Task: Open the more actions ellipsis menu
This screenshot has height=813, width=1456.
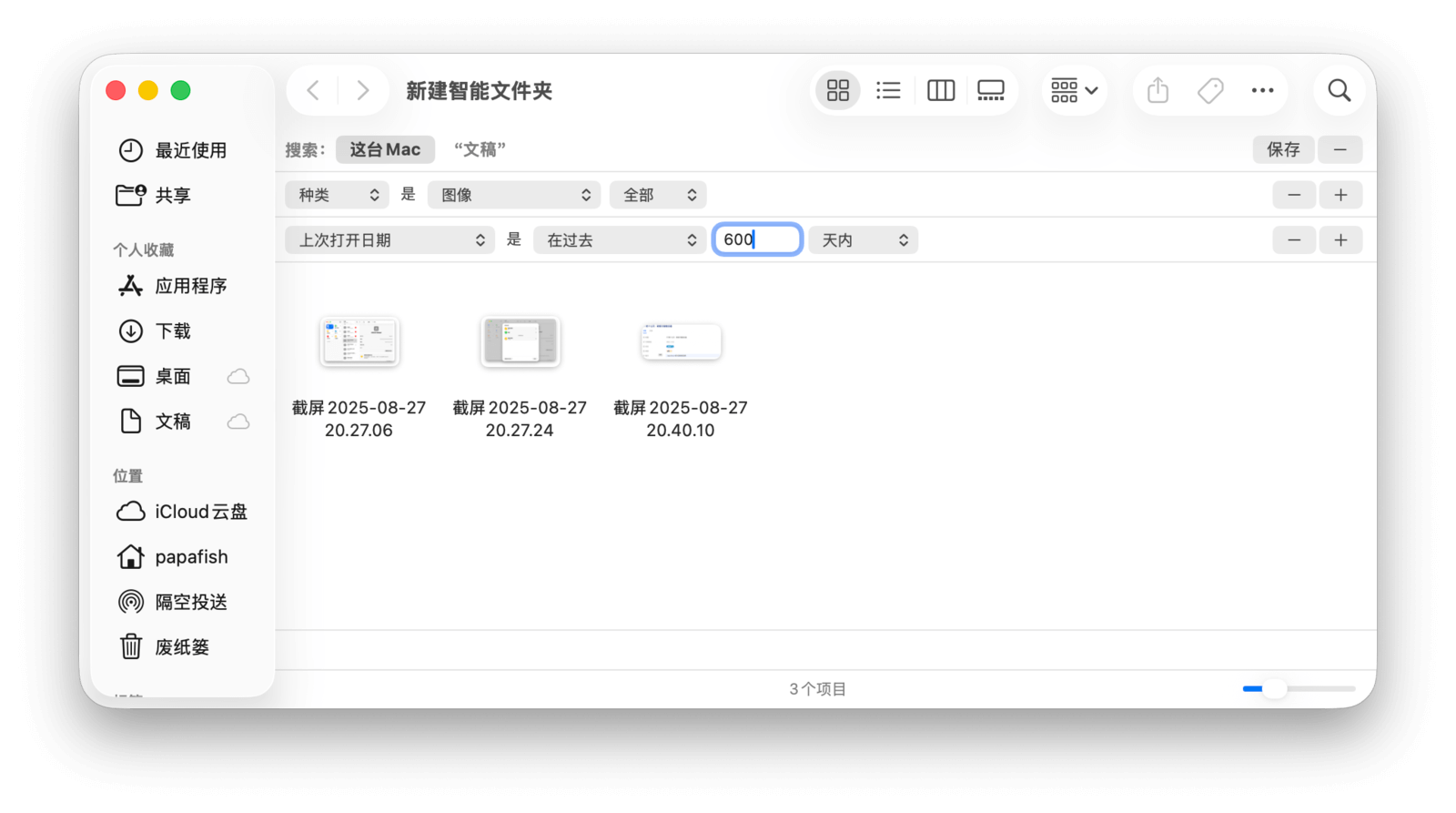Action: (1262, 90)
